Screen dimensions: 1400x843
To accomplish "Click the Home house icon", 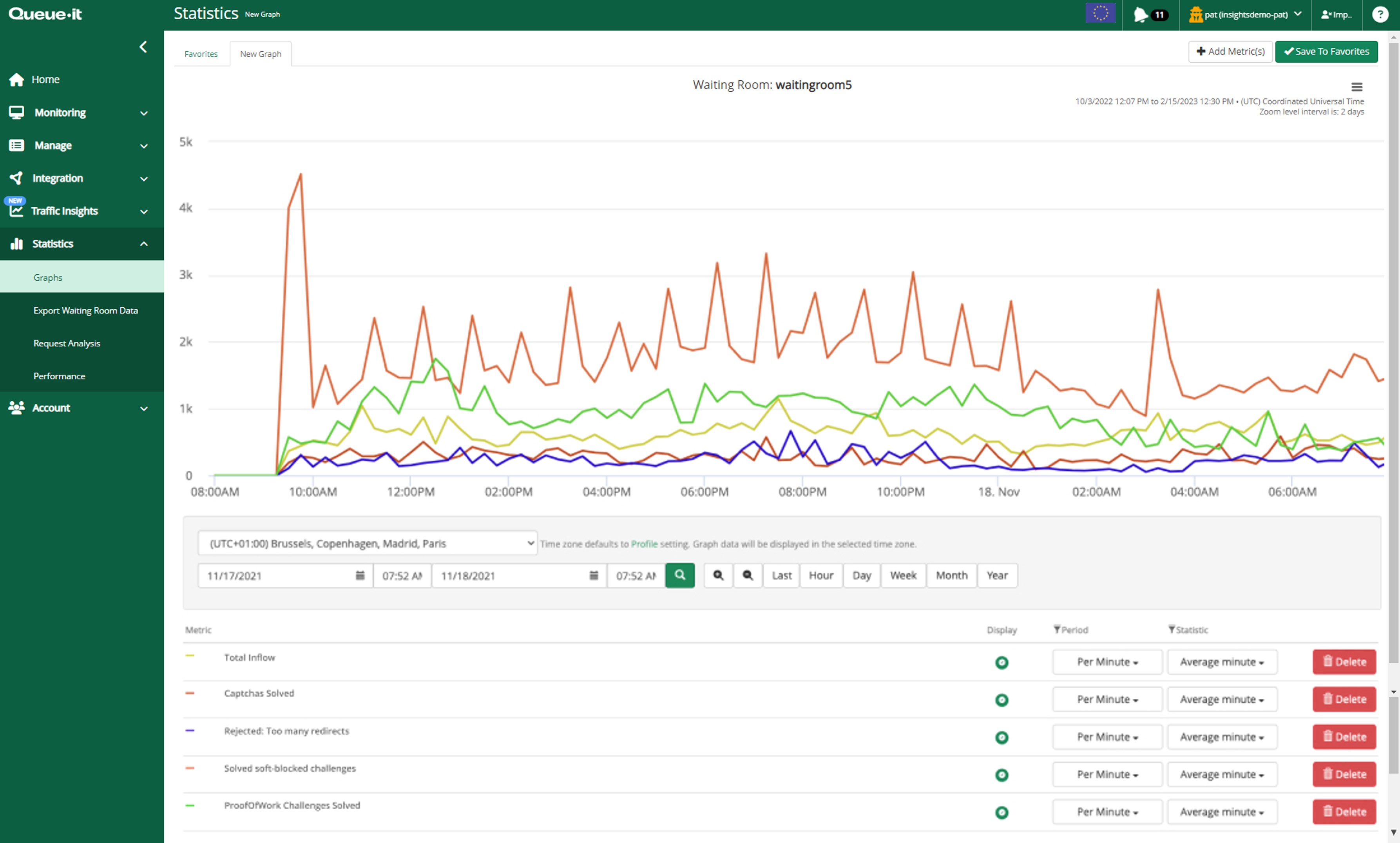I will tap(16, 80).
